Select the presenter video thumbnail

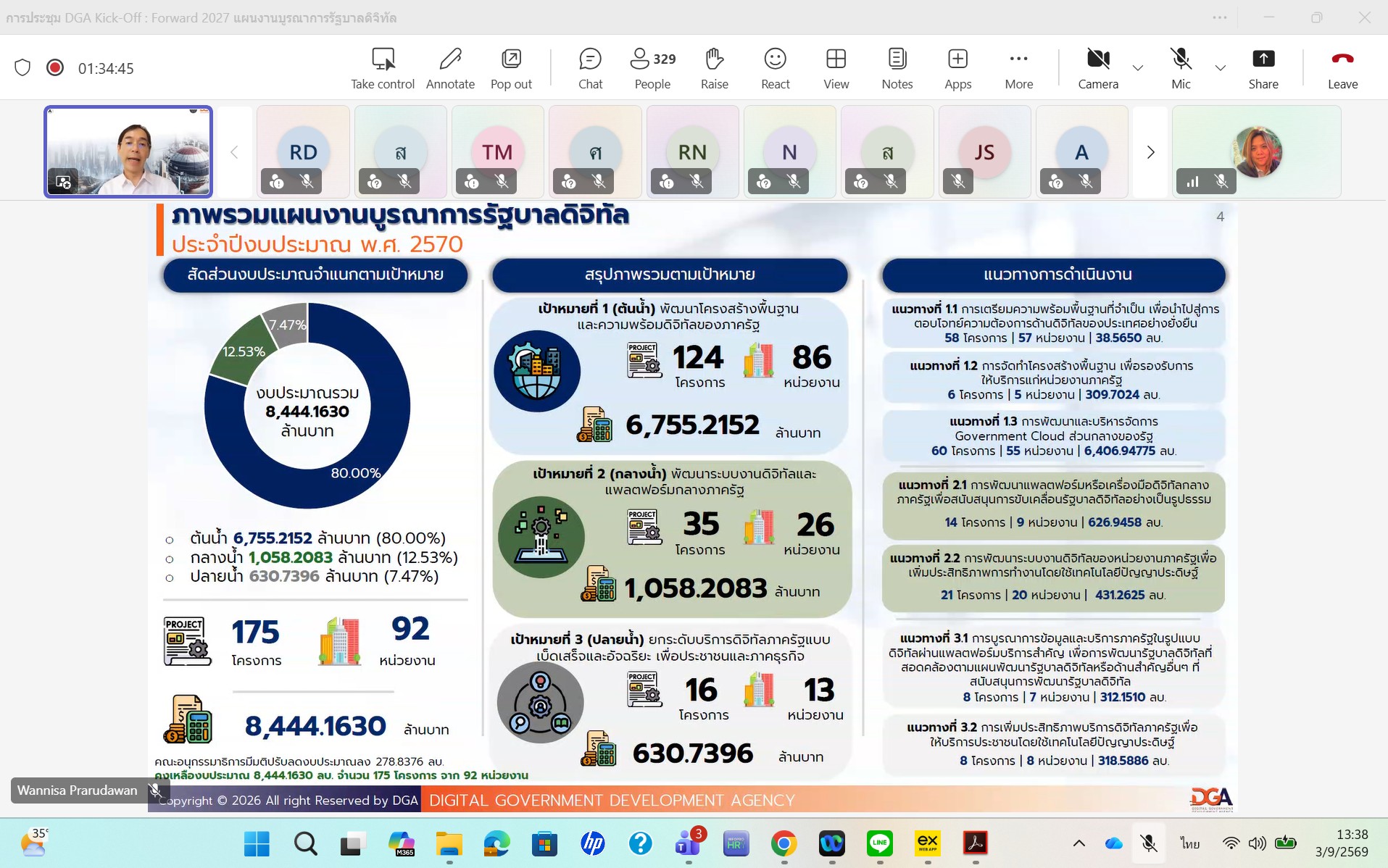[128, 151]
